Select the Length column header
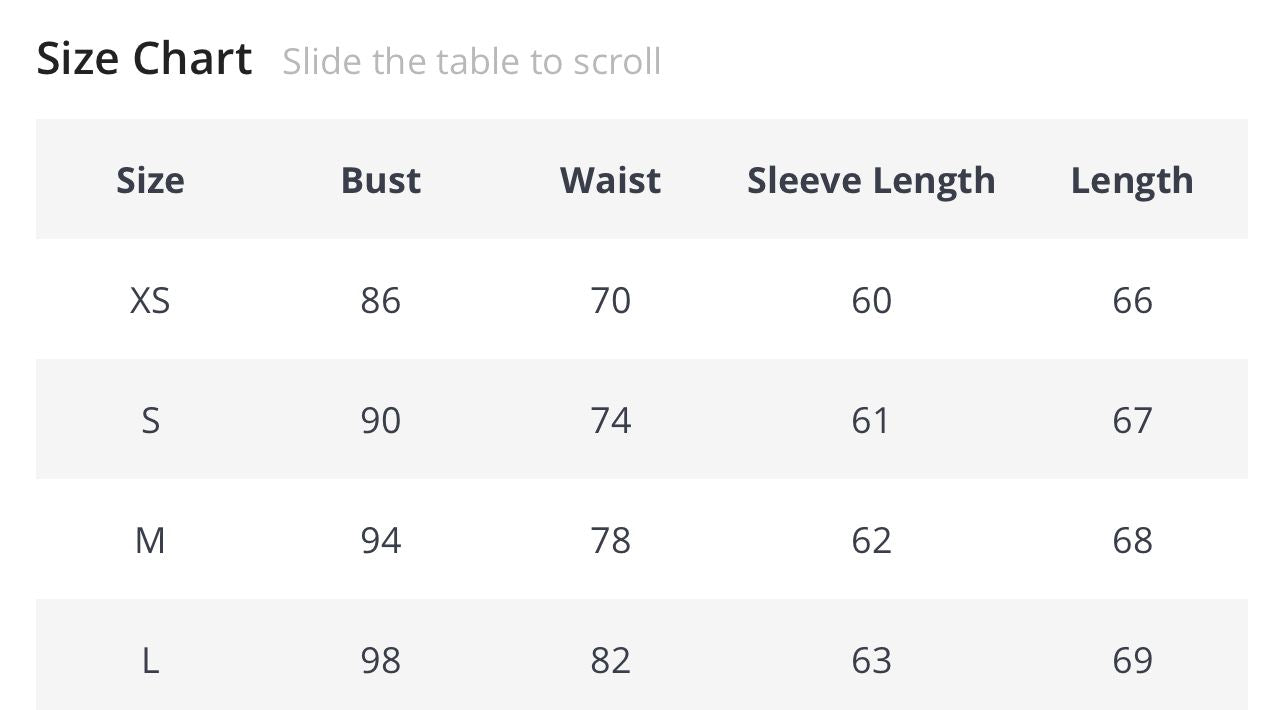1284x710 pixels. click(1132, 181)
